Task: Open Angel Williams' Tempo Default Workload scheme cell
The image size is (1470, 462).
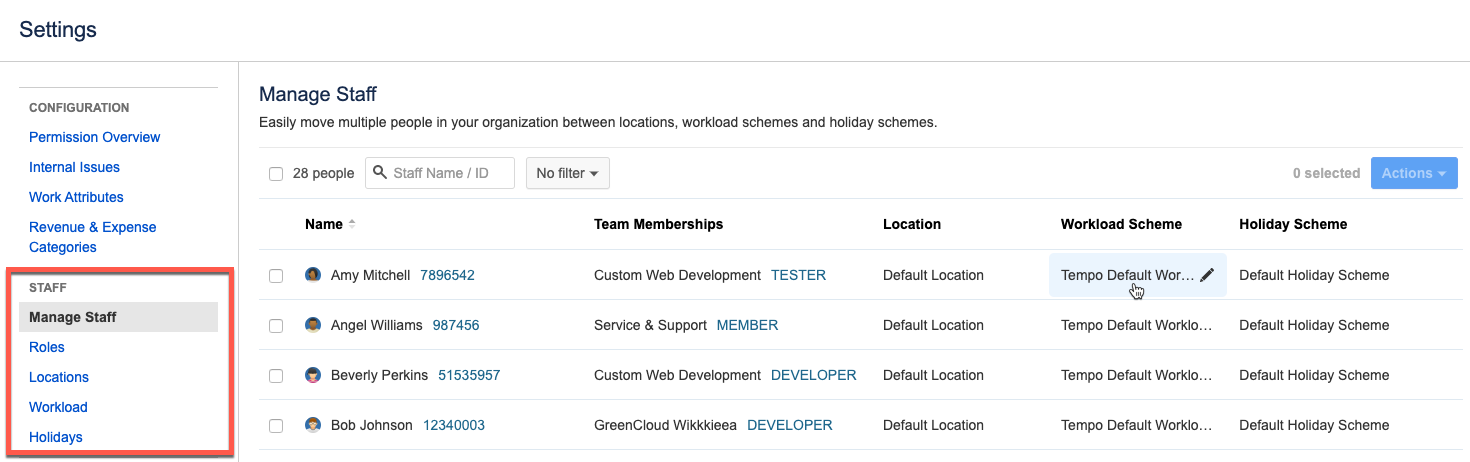Action: coord(1136,325)
